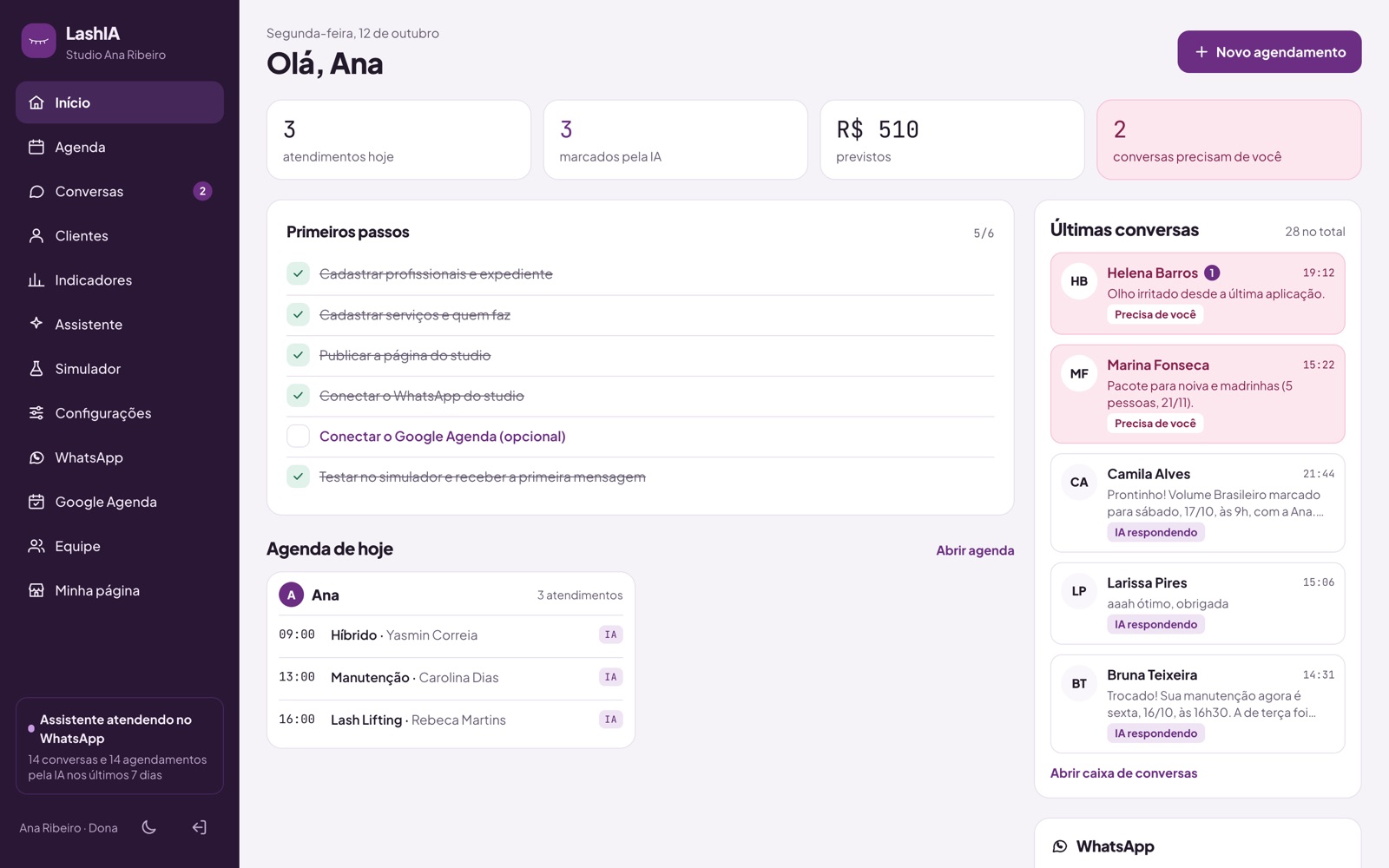Open the Larissa Pires conversation card
1389x868 pixels.
point(1197,603)
